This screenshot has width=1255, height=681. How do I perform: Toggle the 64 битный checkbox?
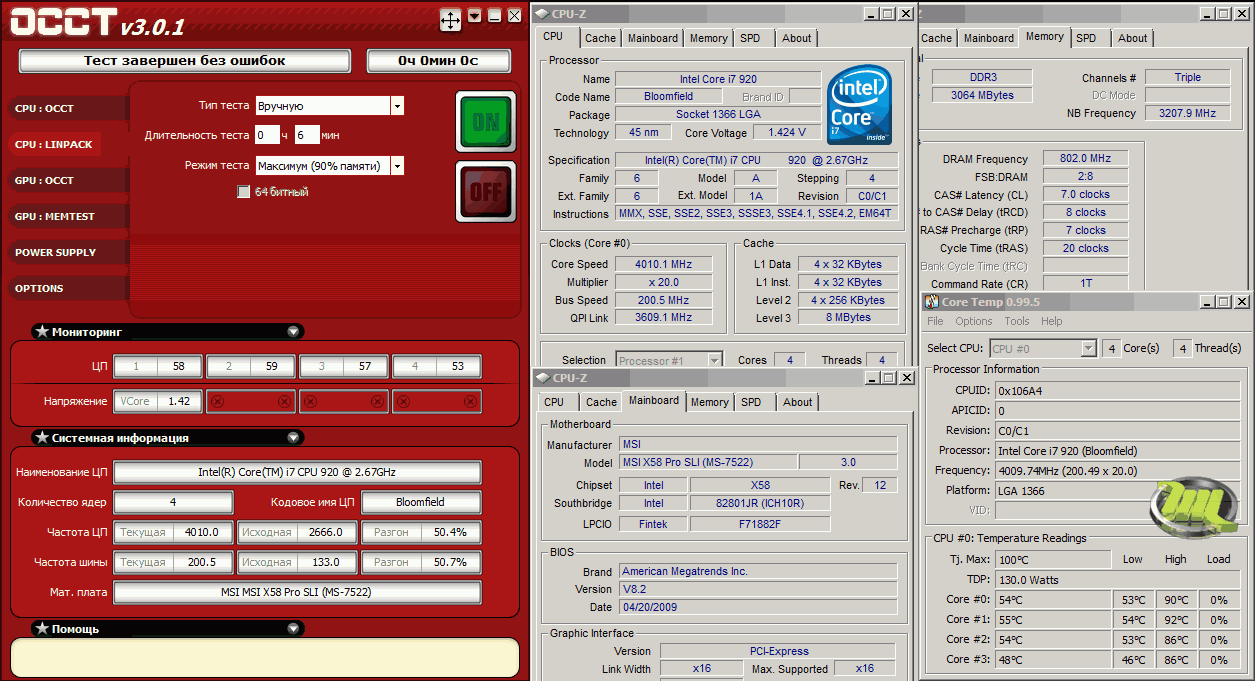coord(243,191)
